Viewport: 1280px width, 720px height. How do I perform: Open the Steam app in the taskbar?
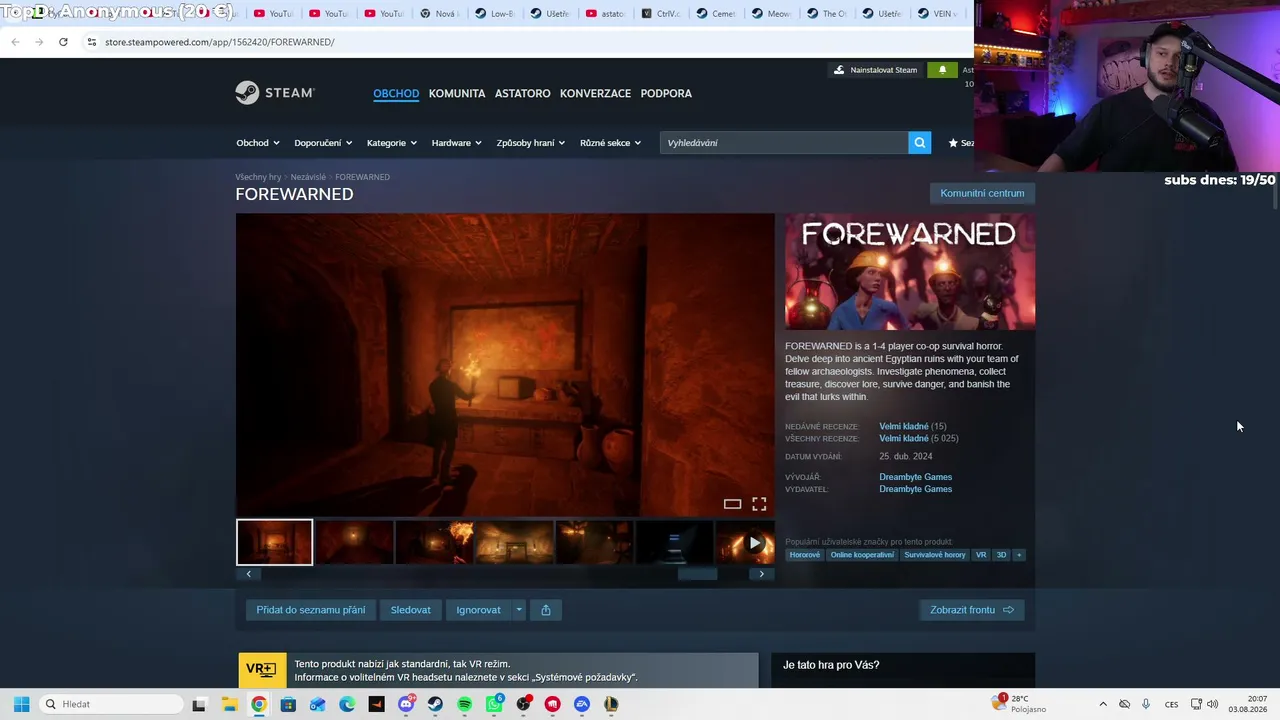435,704
